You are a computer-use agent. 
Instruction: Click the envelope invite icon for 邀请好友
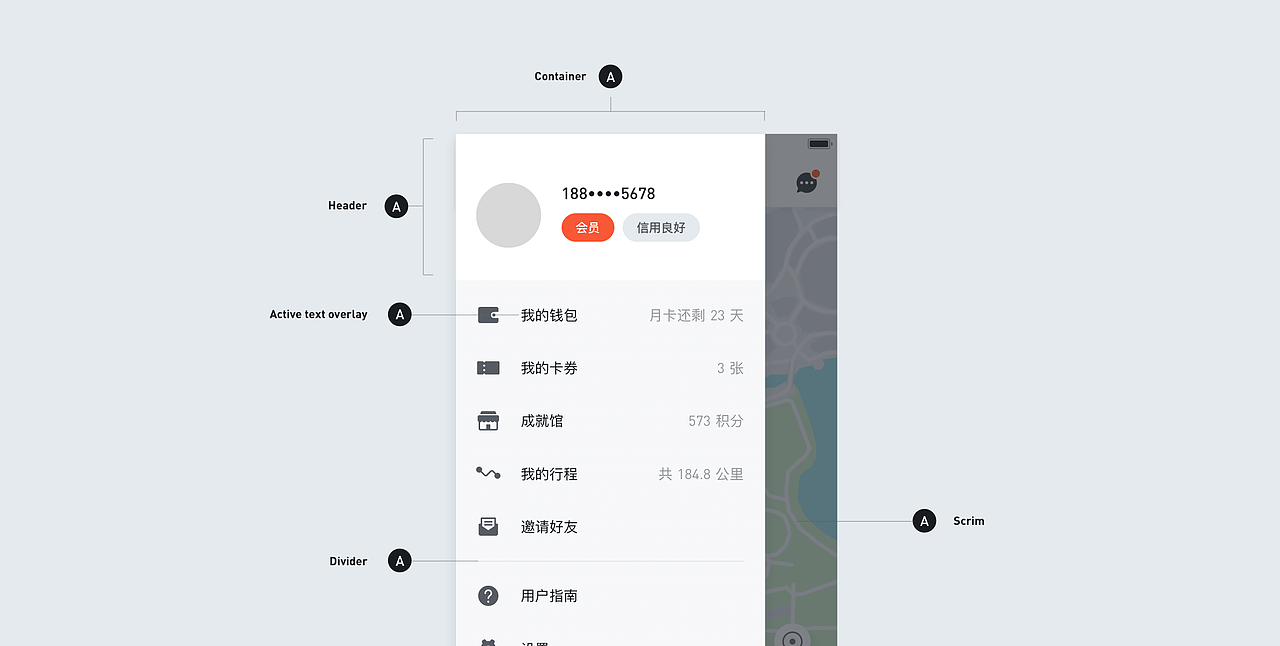point(488,527)
